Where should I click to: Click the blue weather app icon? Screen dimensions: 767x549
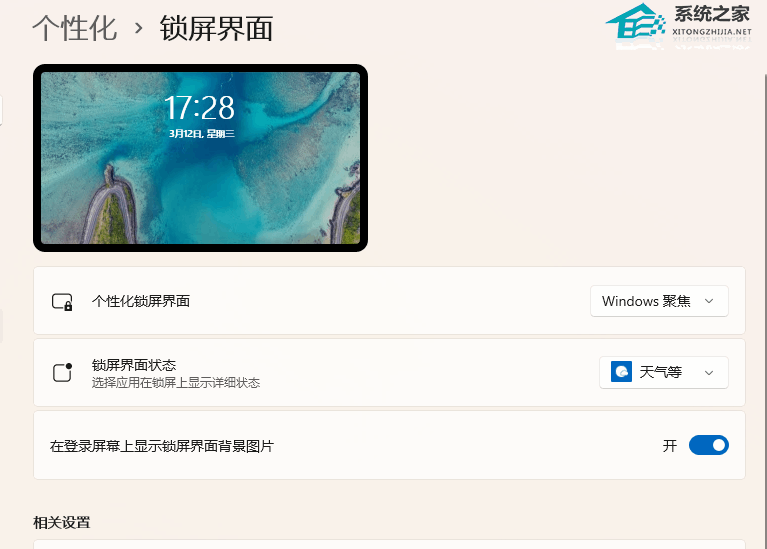pyautogui.click(x=621, y=372)
